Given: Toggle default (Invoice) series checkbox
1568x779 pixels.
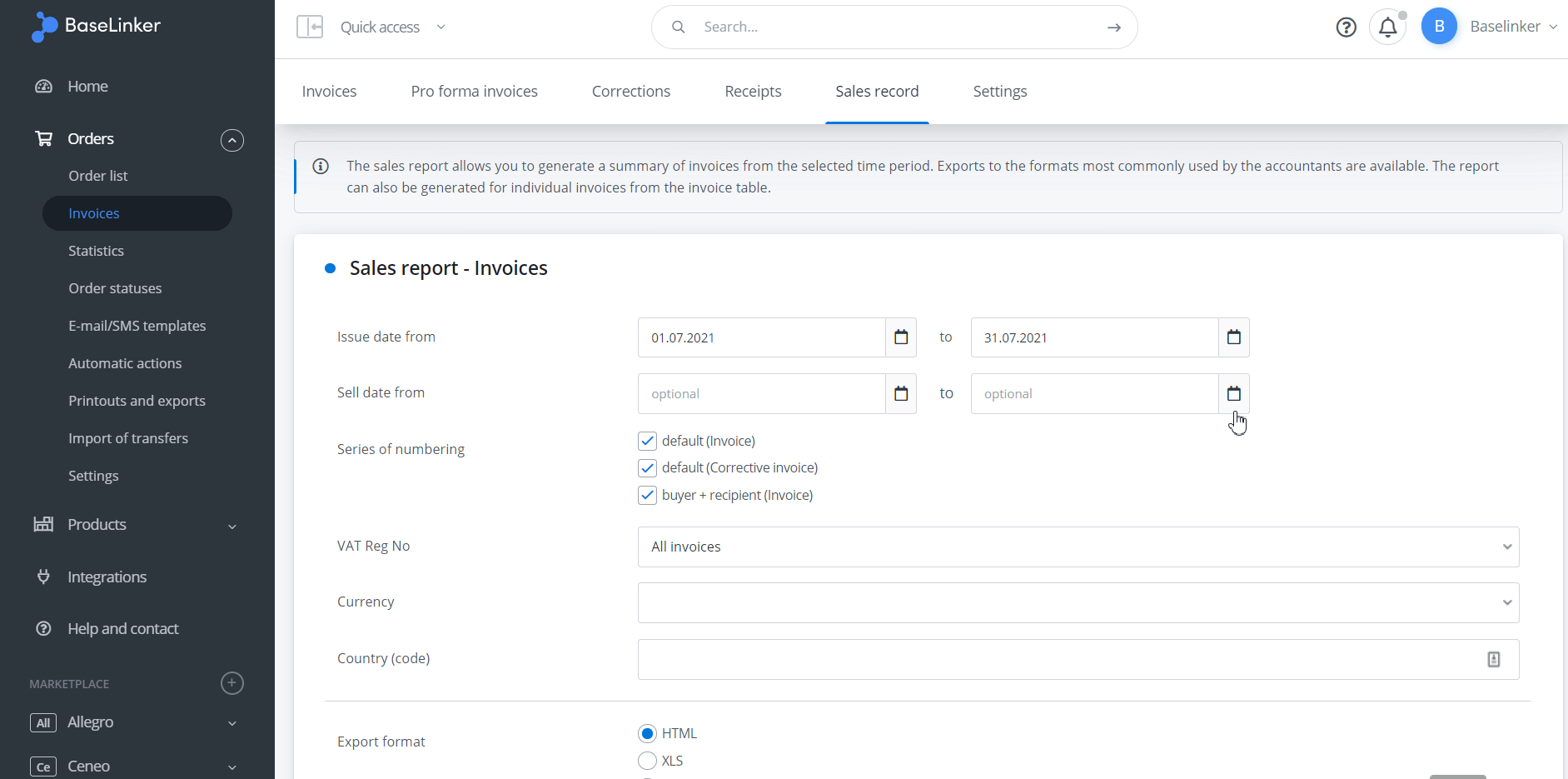Looking at the screenshot, I should pos(647,441).
